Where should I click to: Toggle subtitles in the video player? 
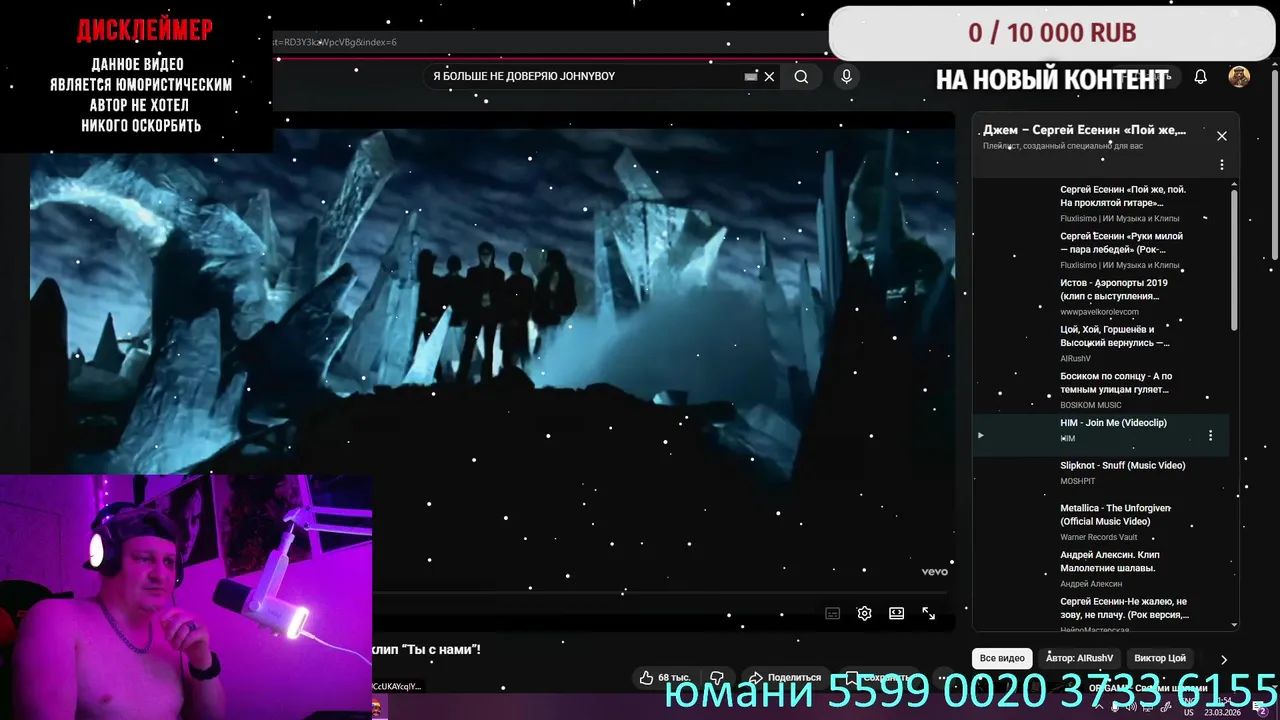pos(833,614)
